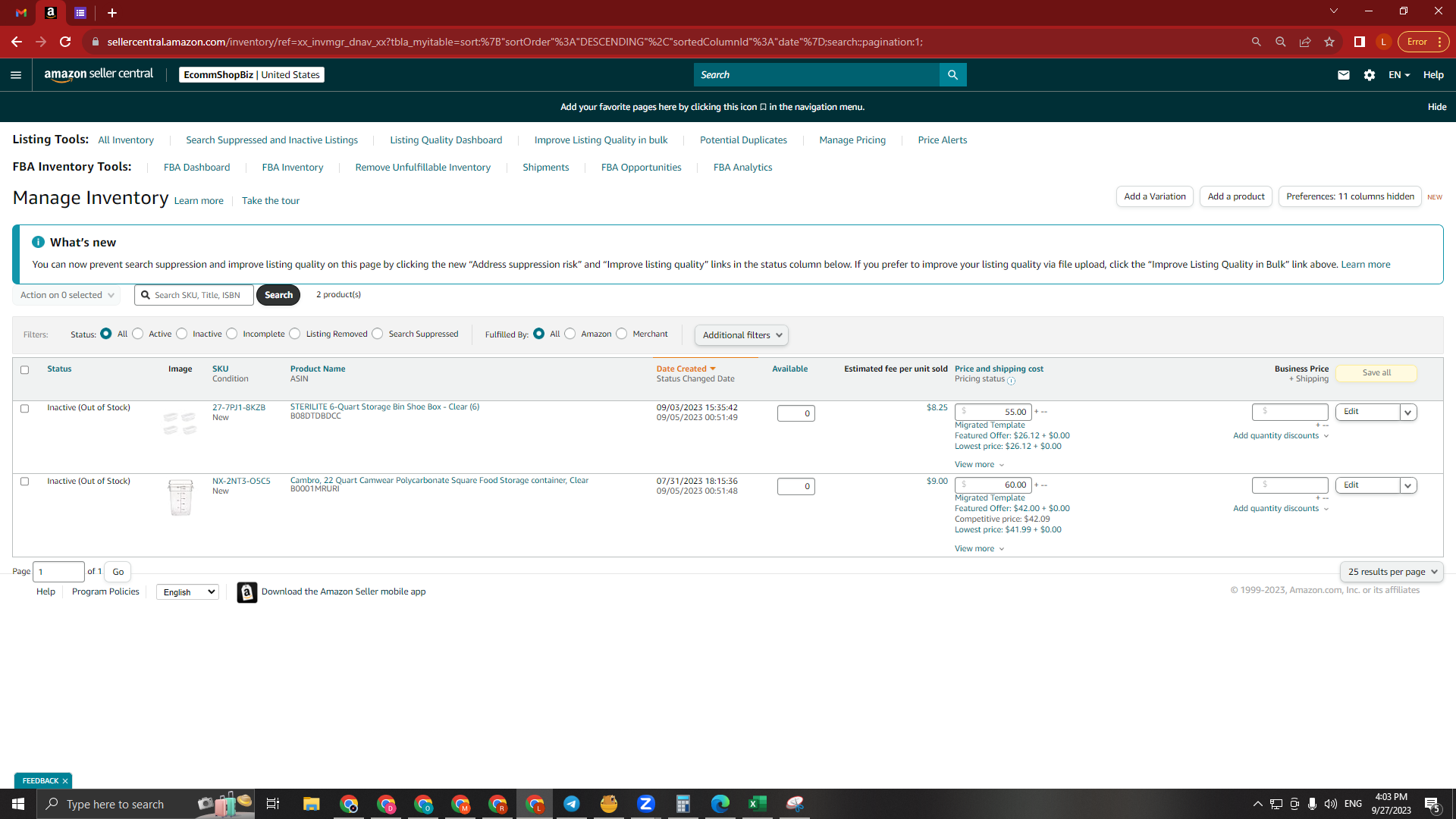The image size is (1456, 819).
Task: Click the browser back arrow
Action: pyautogui.click(x=17, y=42)
